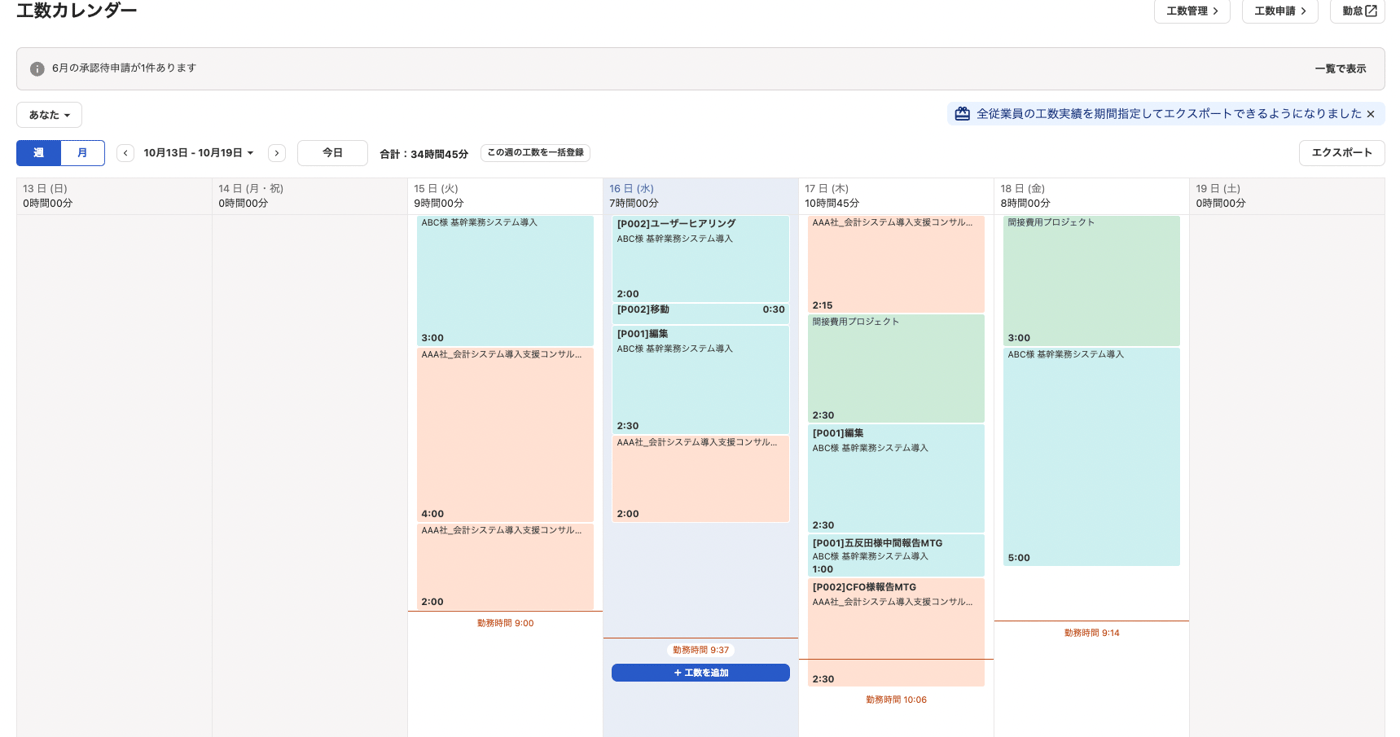
Task: Select the 18 日 (金) column header
Action: [1092, 196]
